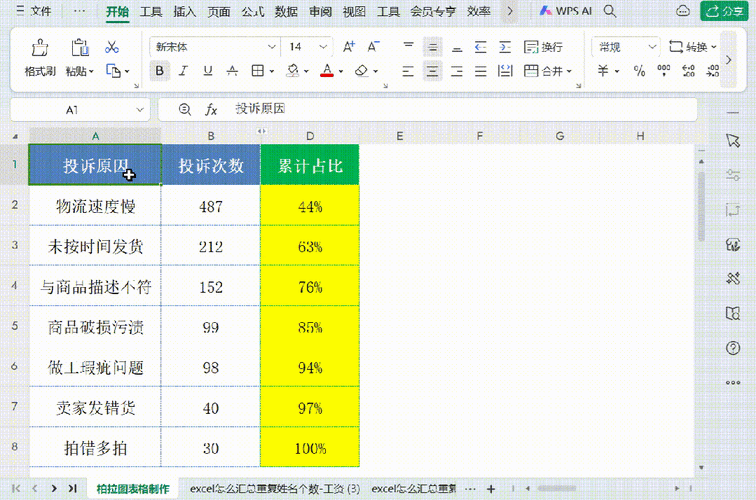Click the increase decimal places icon
The height and width of the screenshot is (500, 756).
688,71
